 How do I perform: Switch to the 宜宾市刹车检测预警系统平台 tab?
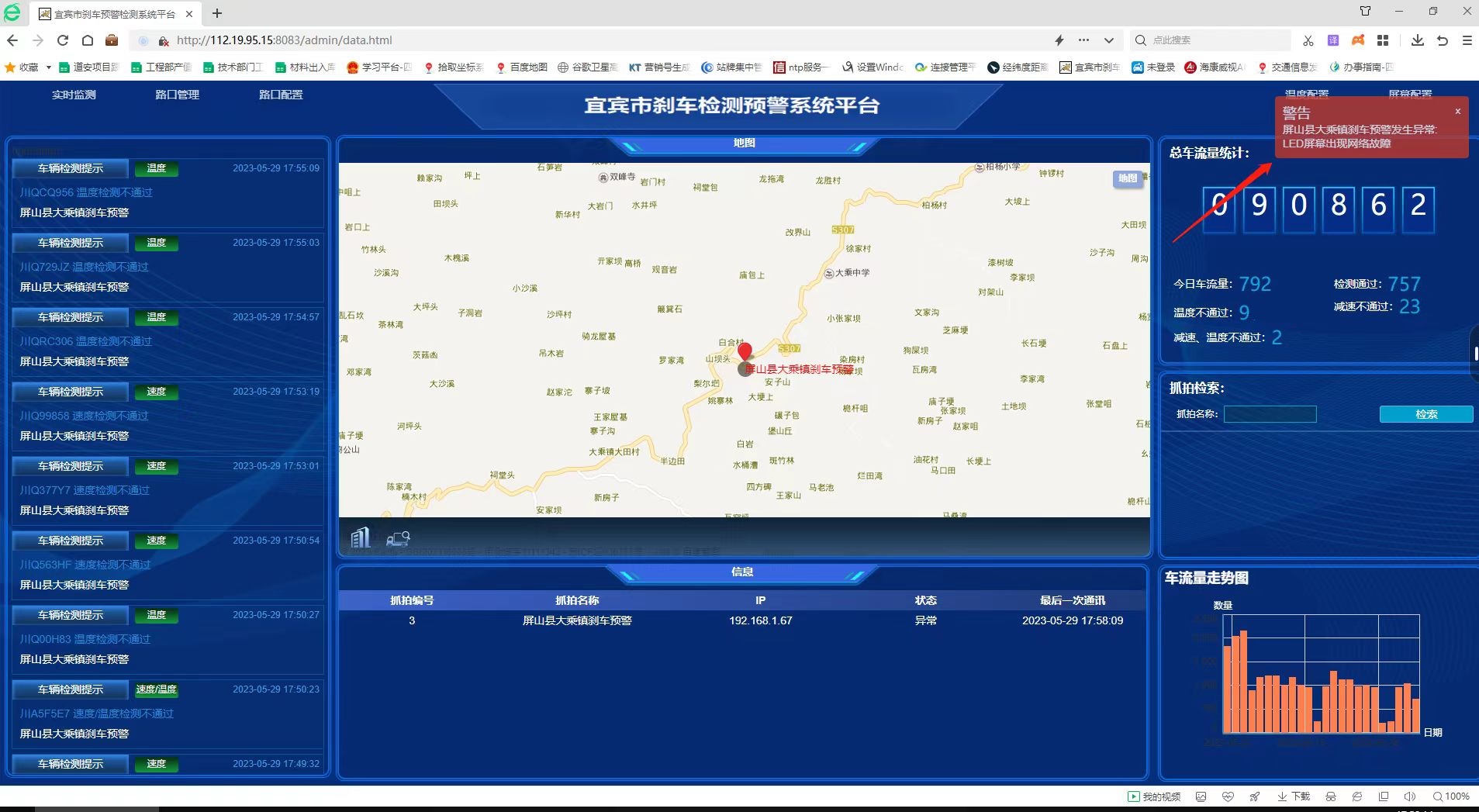(x=109, y=13)
